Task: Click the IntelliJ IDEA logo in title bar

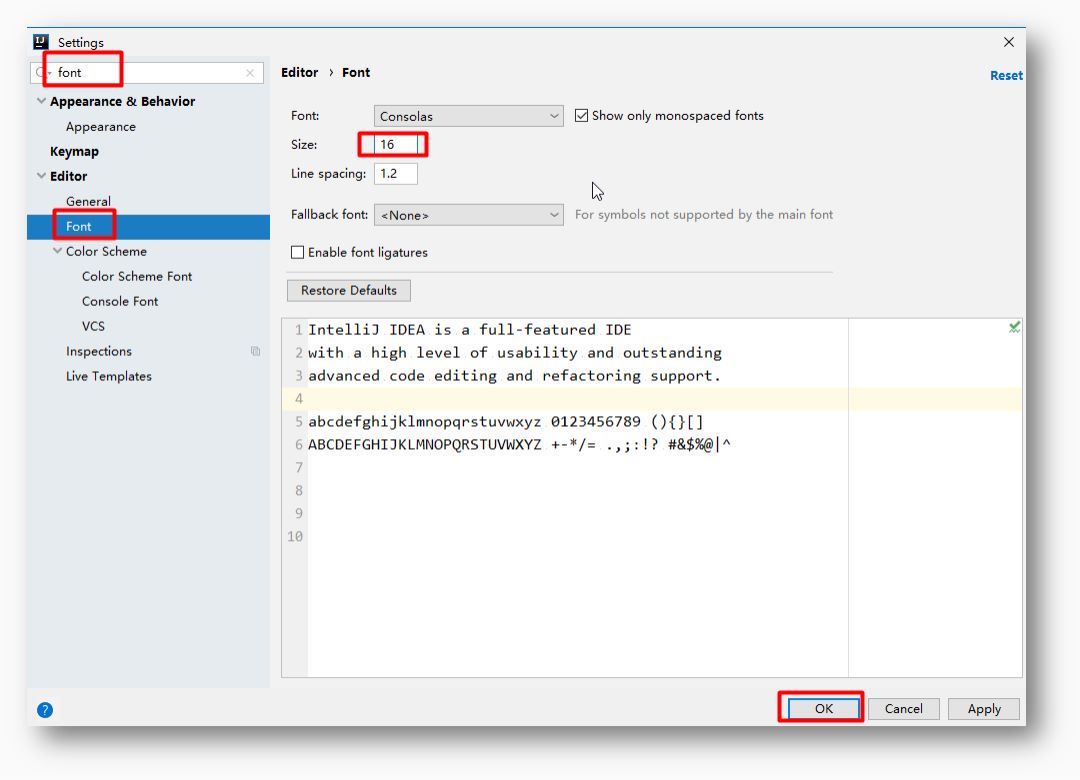Action: click(41, 42)
